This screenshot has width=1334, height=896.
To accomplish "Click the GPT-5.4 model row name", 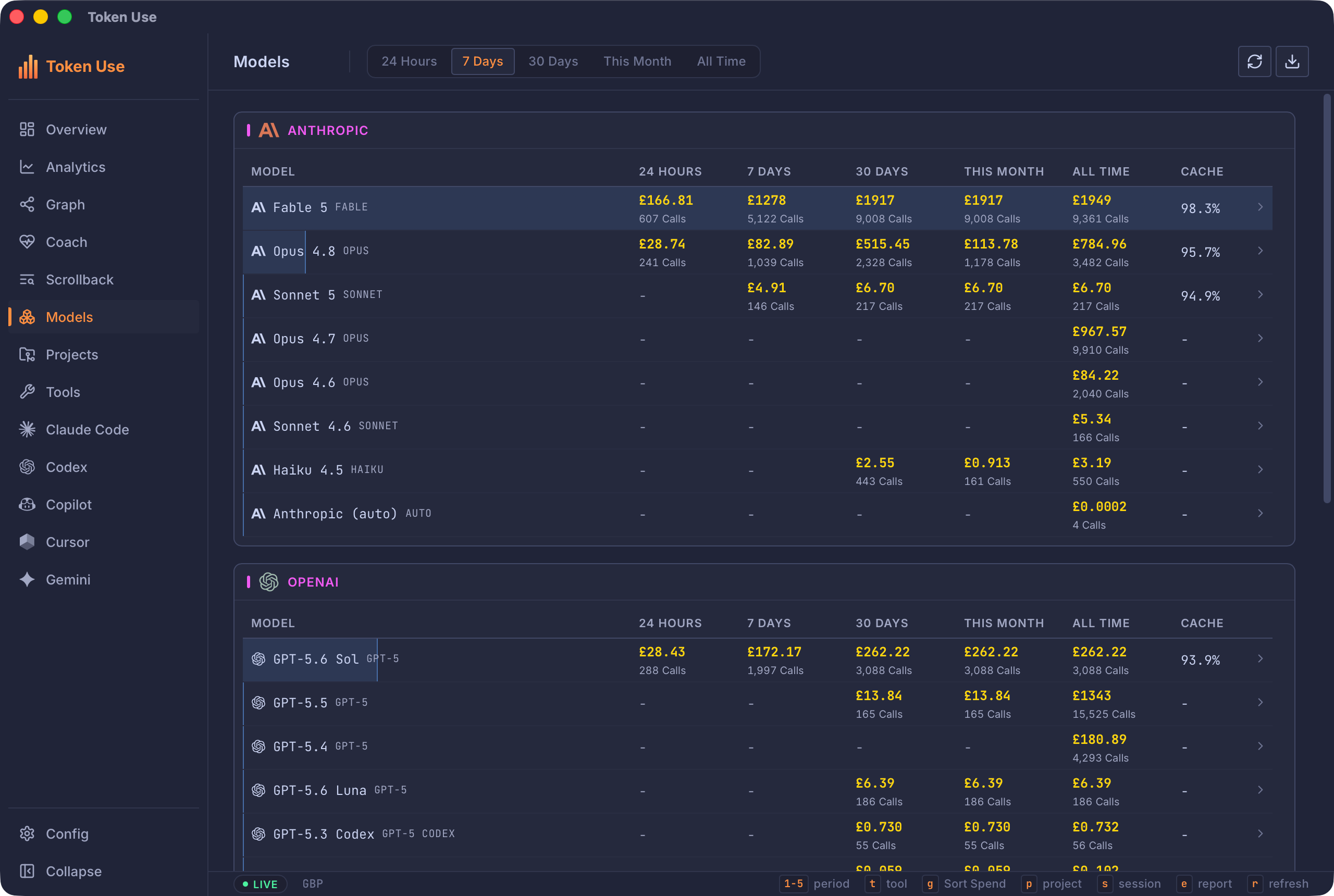I will [x=300, y=746].
